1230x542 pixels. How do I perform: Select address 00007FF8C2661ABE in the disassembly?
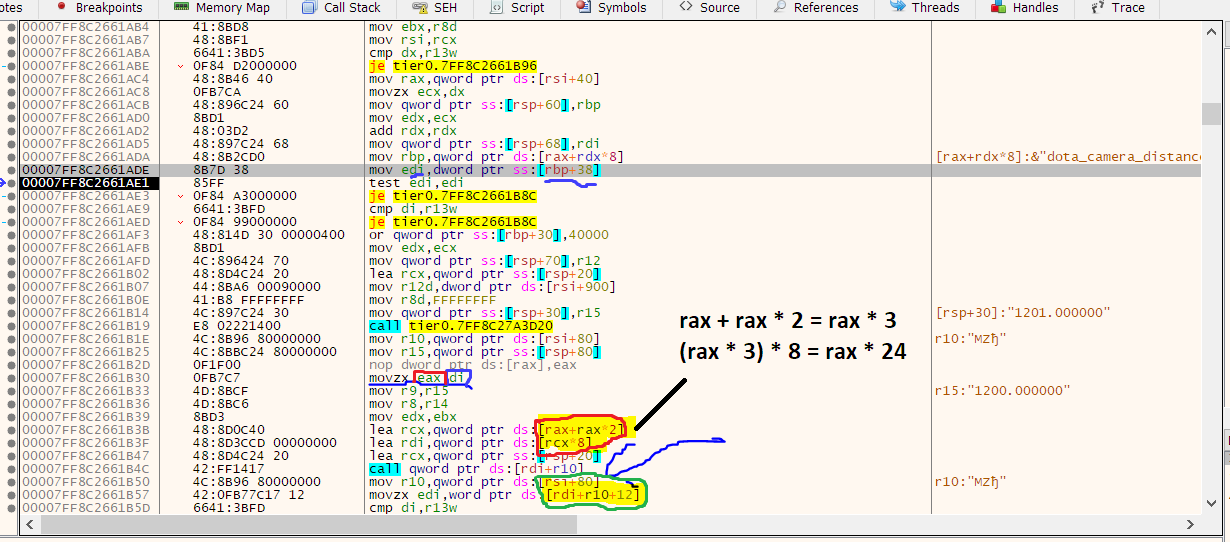(85, 66)
